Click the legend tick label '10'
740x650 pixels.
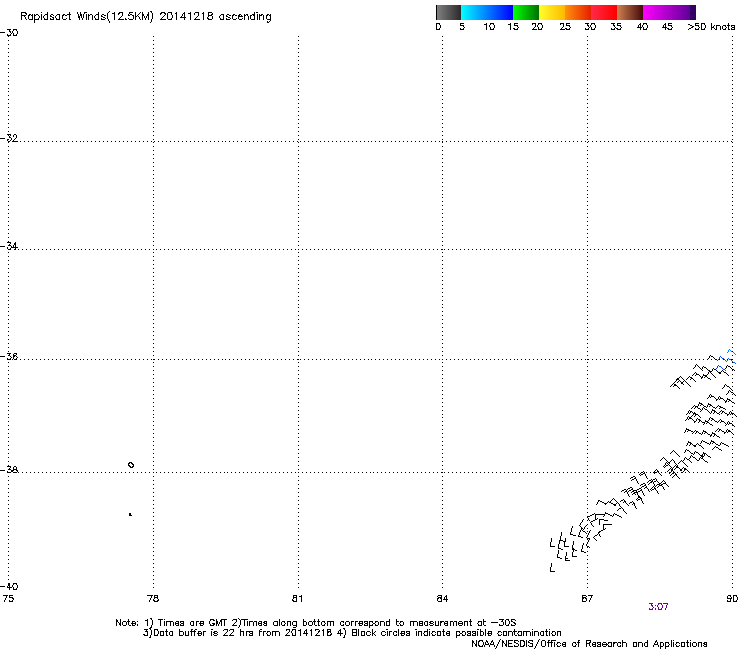click(x=489, y=27)
